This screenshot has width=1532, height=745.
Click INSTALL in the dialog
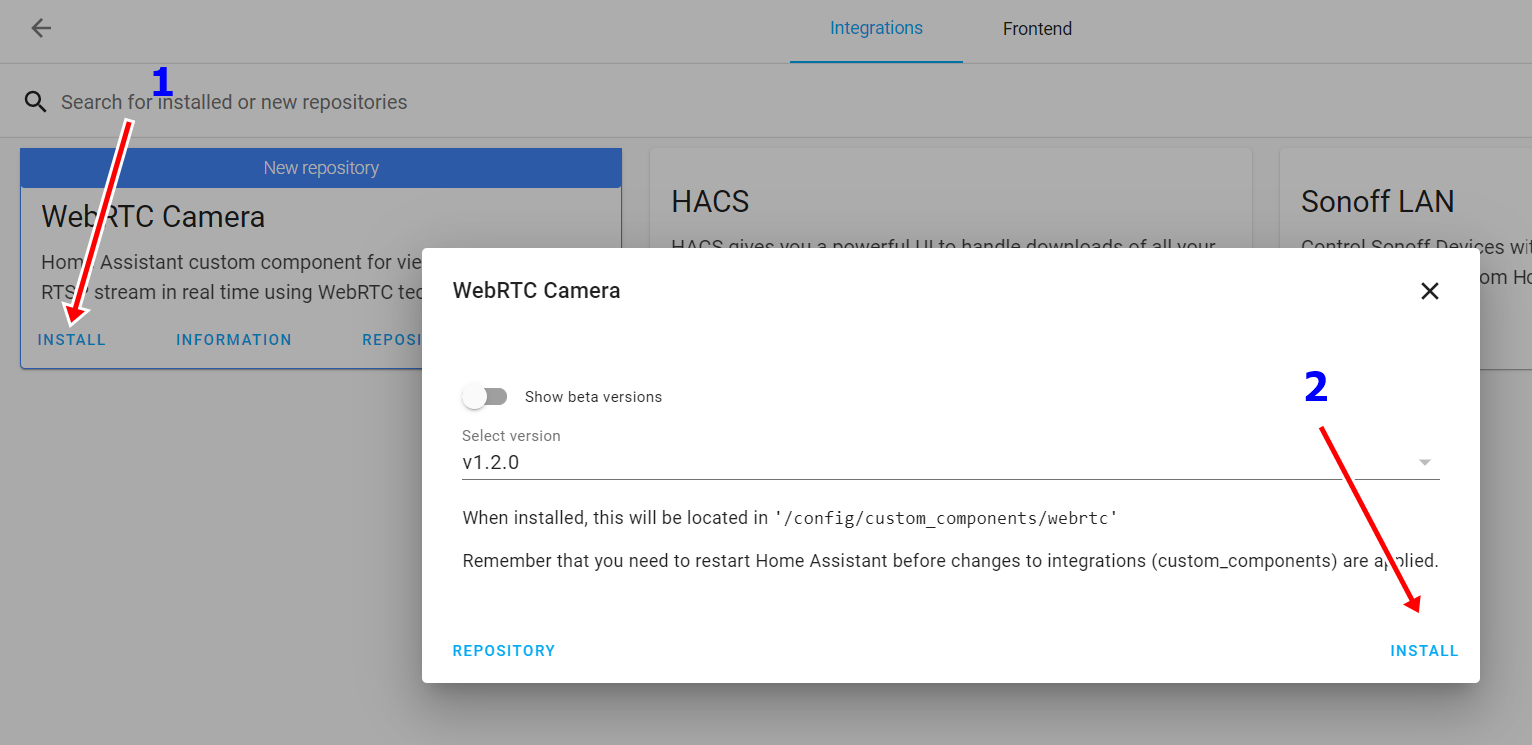1424,651
